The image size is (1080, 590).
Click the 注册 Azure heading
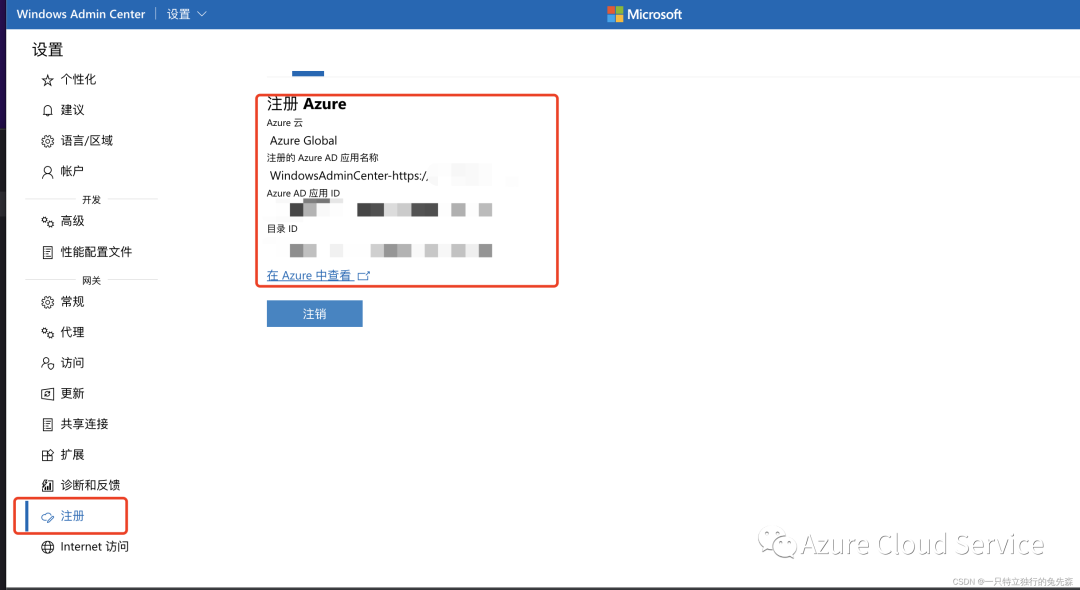click(307, 104)
